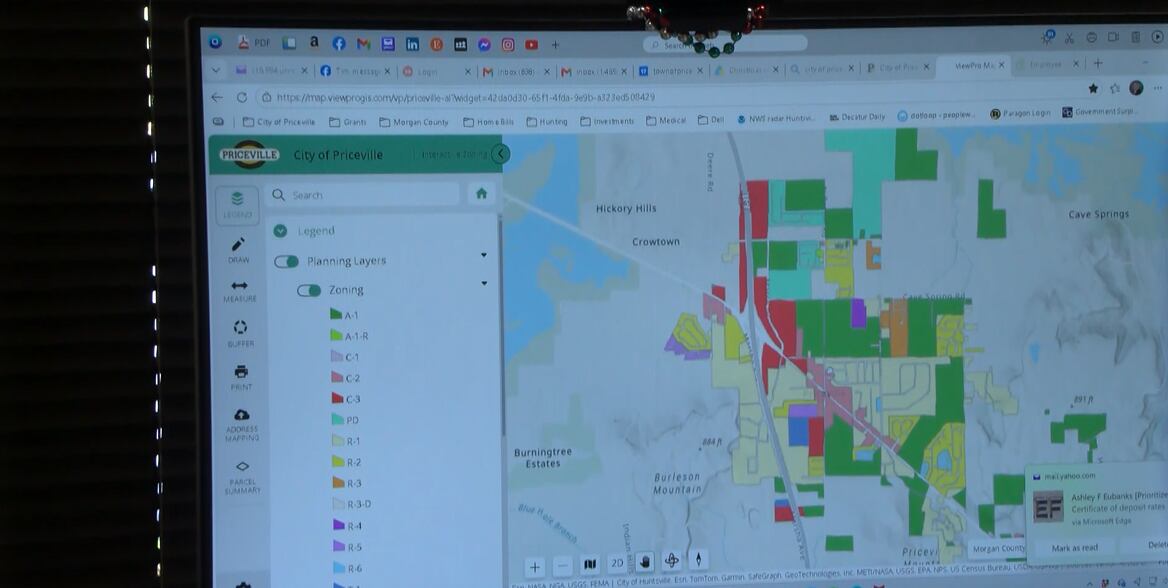This screenshot has height=588, width=1168.
Task: Open the Decatur Daily bookmark
Action: (x=857, y=117)
